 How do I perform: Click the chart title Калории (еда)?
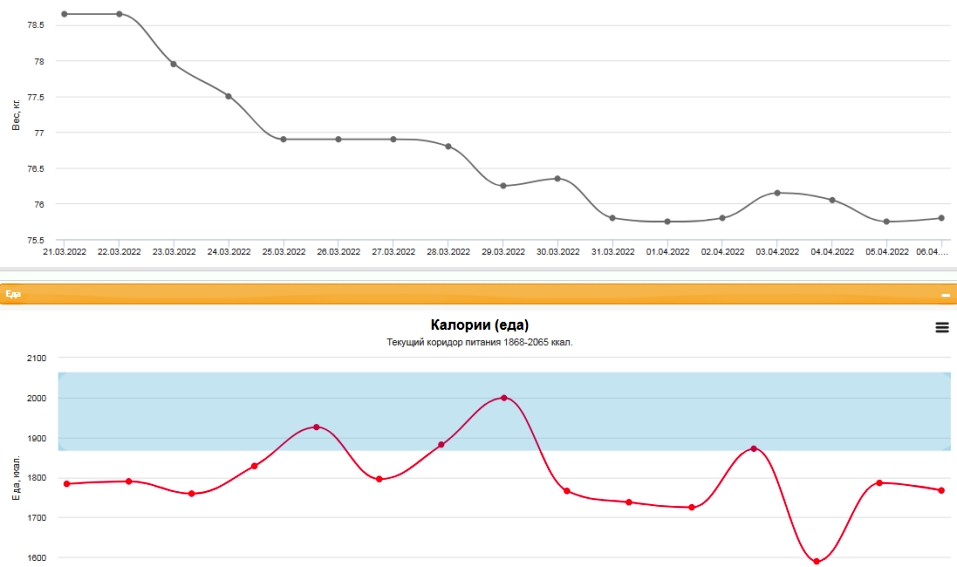coord(480,325)
